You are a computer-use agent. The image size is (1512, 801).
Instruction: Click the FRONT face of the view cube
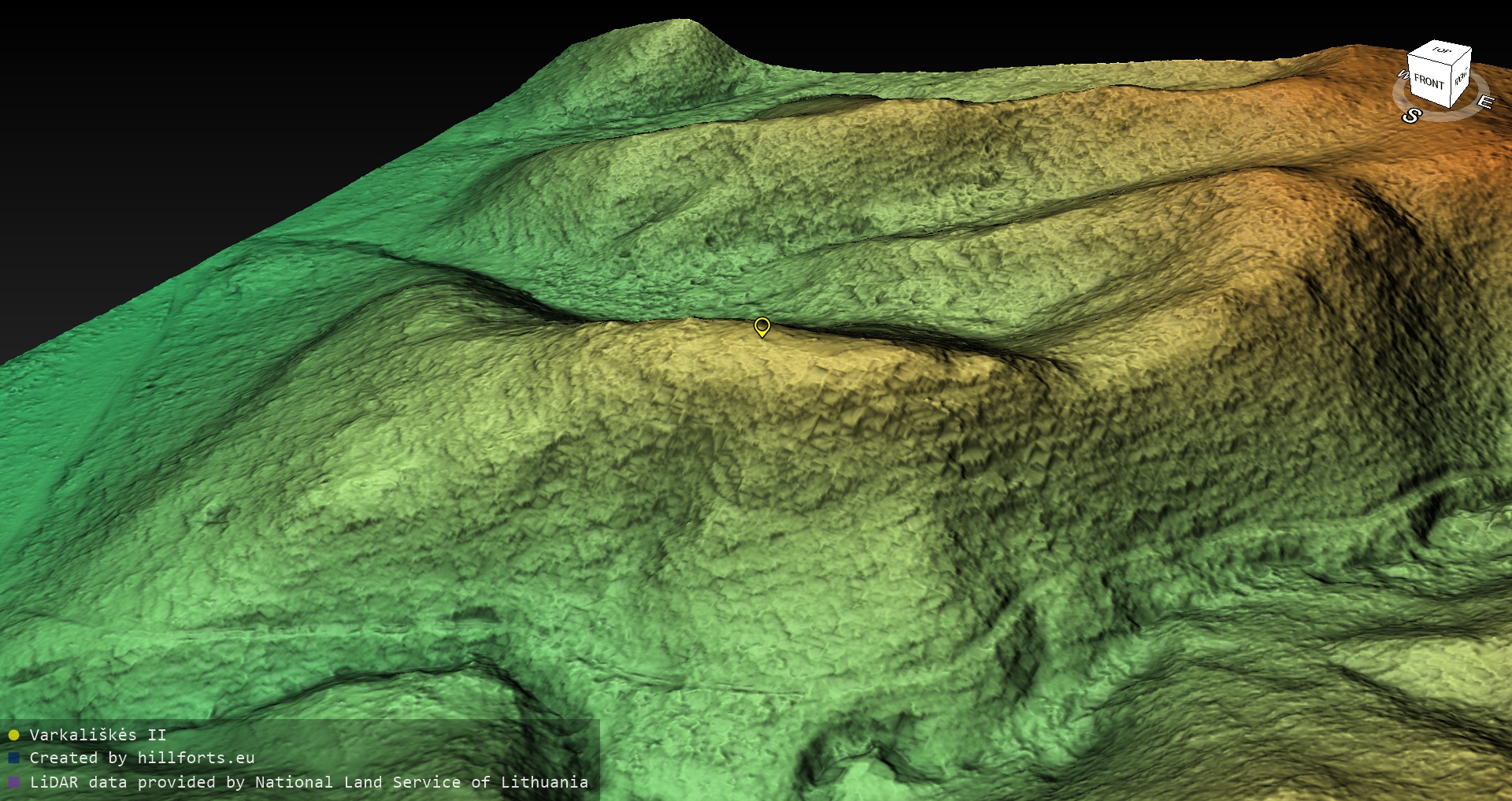point(1429,81)
